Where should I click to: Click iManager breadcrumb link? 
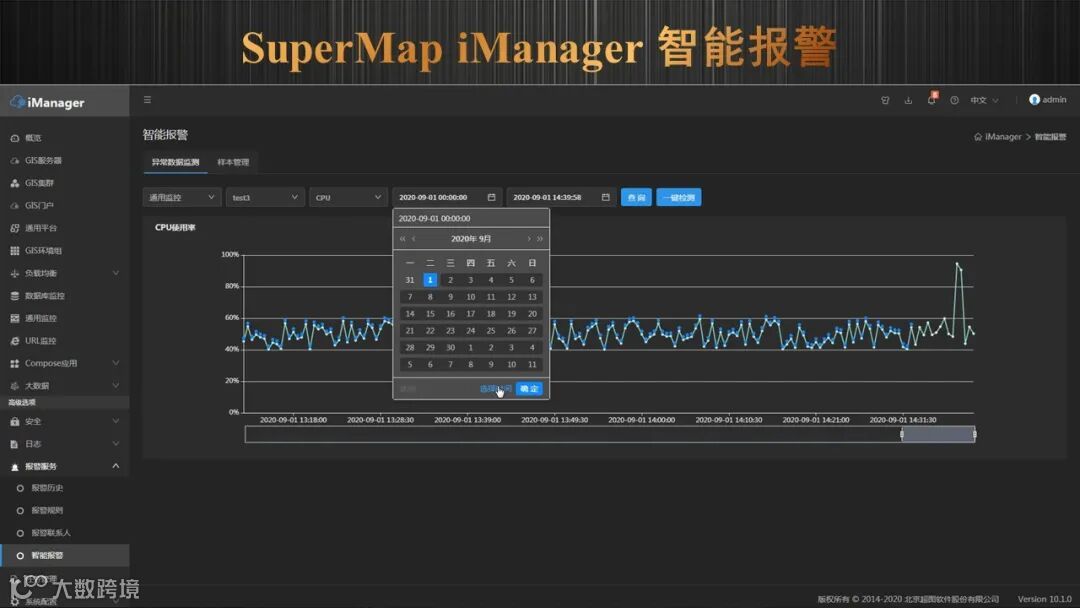tap(1003, 136)
